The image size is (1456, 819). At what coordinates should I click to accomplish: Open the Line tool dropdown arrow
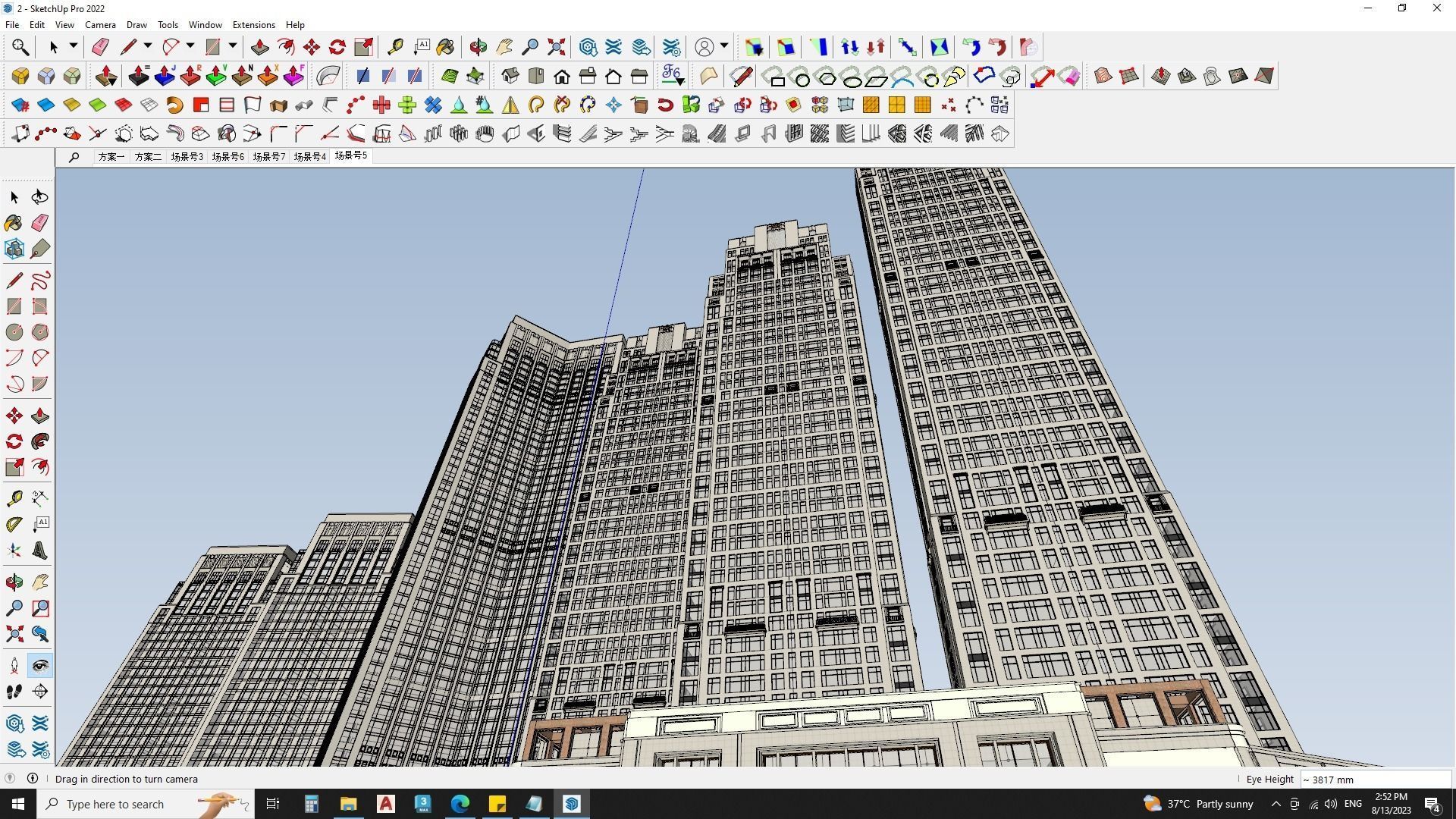coord(148,46)
